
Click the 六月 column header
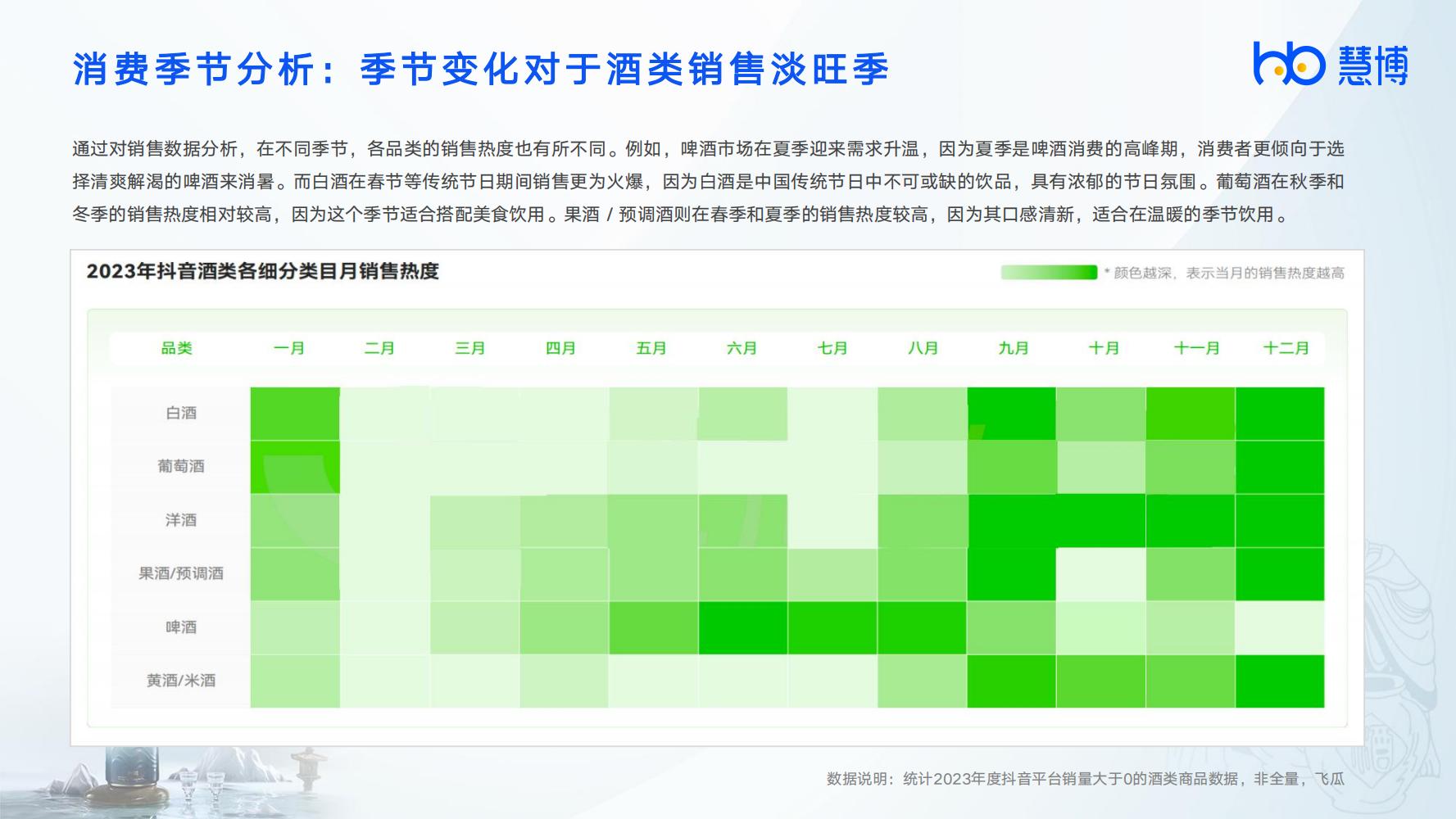point(742,348)
